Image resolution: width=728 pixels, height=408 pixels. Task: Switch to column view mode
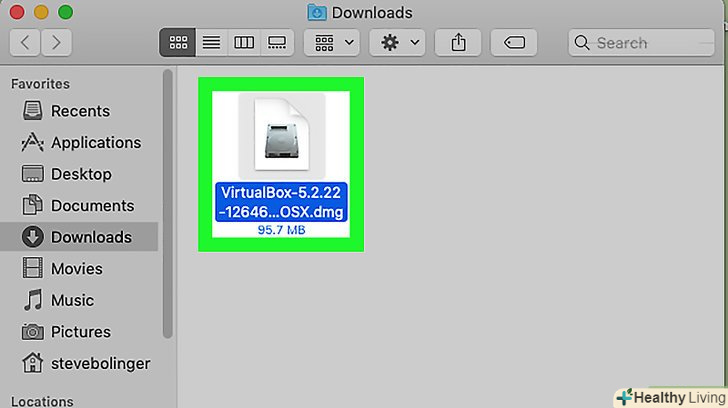point(244,43)
